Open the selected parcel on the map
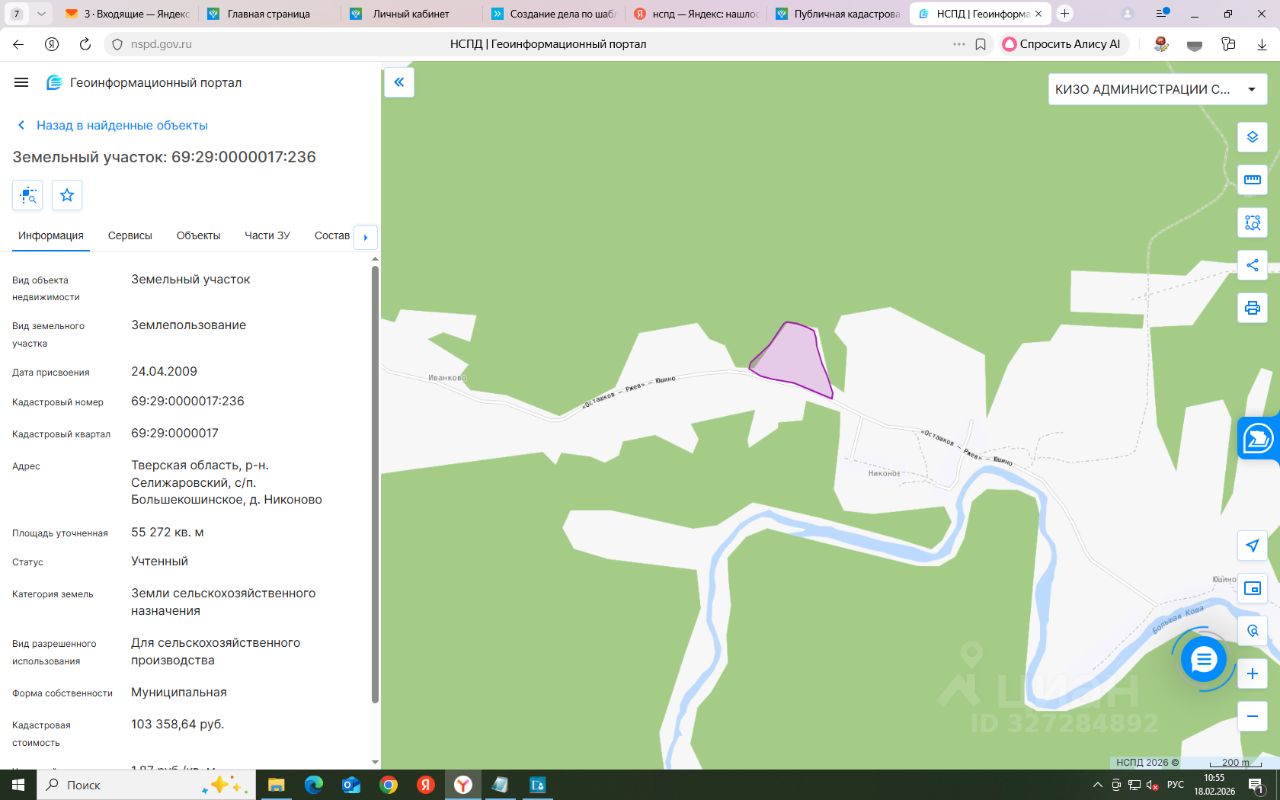The image size is (1280, 800). click(x=792, y=358)
